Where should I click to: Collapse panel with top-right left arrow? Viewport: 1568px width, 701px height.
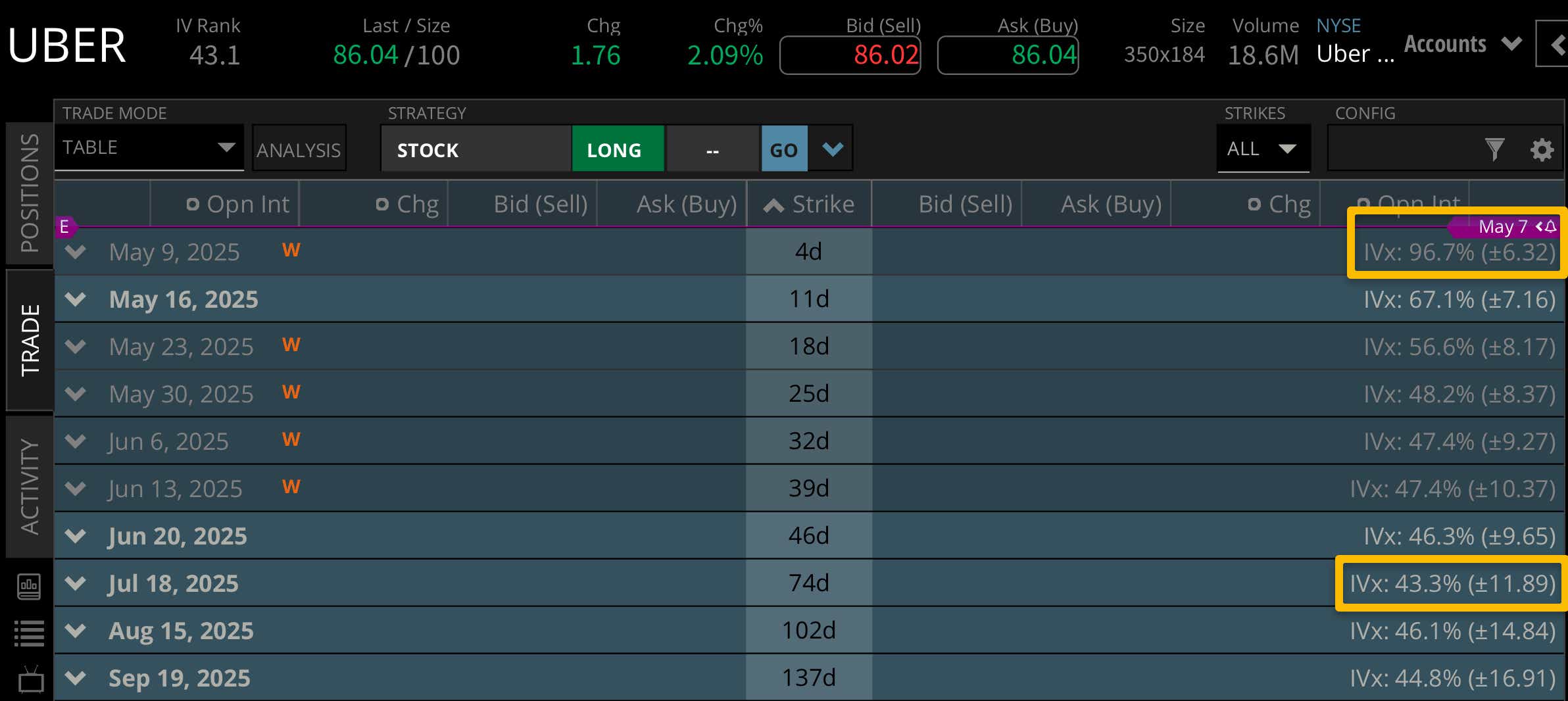tap(1556, 45)
